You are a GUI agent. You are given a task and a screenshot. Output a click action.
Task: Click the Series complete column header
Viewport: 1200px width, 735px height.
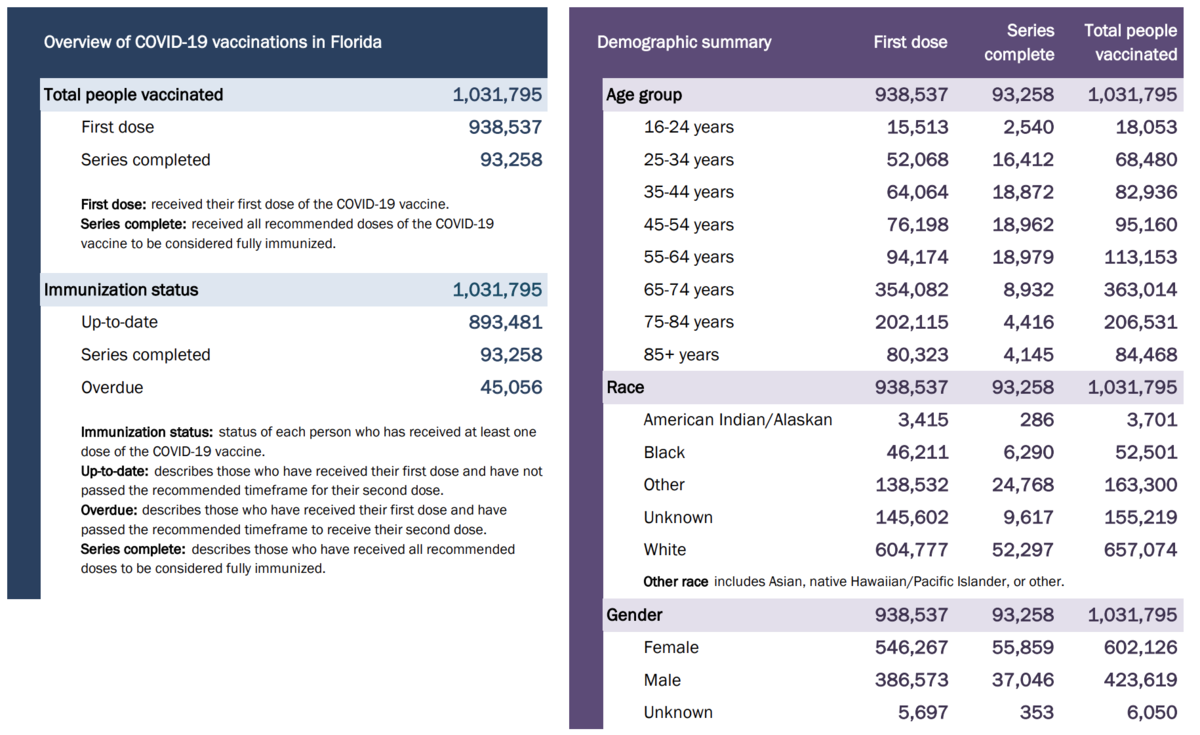[x=1019, y=43]
